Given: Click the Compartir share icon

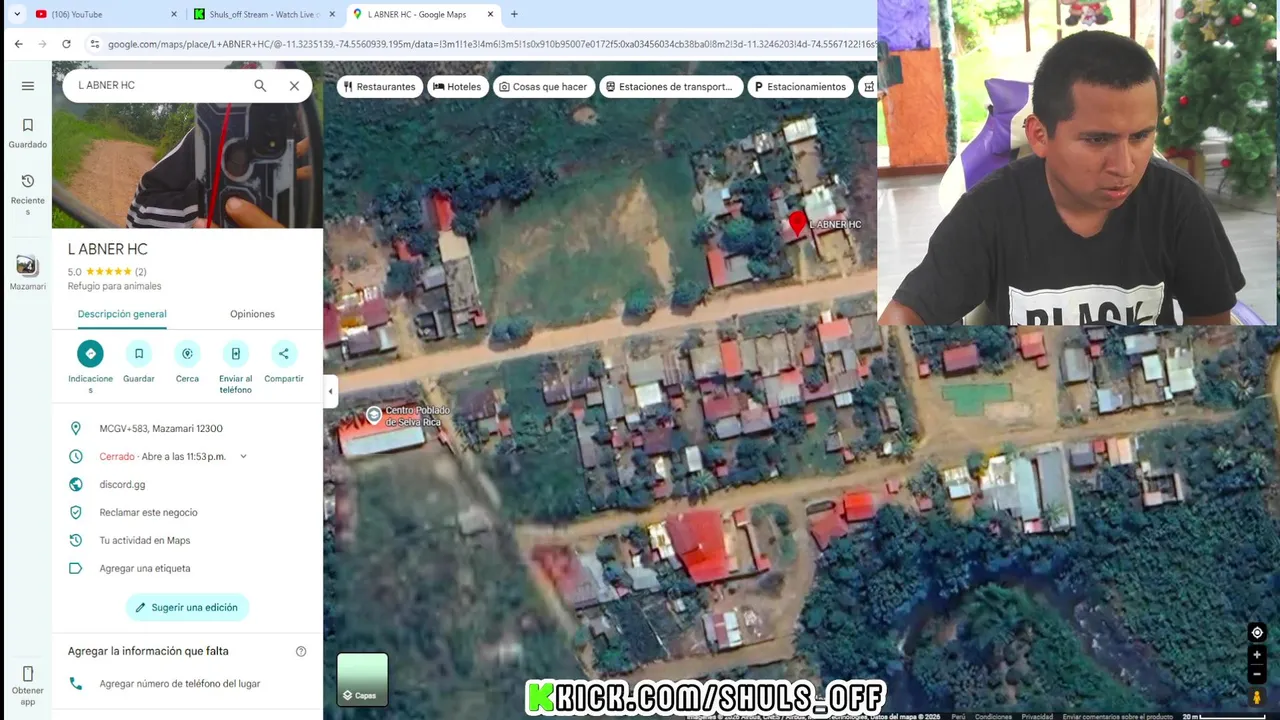Looking at the screenshot, I should tap(284, 353).
